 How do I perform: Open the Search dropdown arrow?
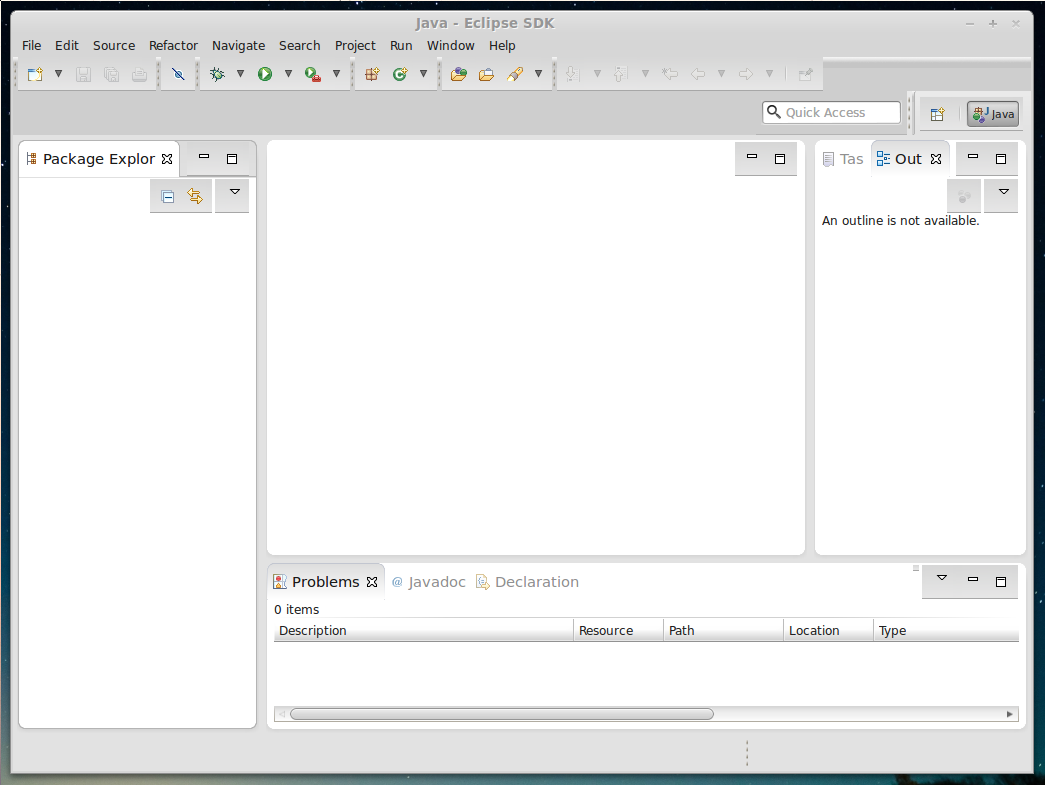(538, 74)
